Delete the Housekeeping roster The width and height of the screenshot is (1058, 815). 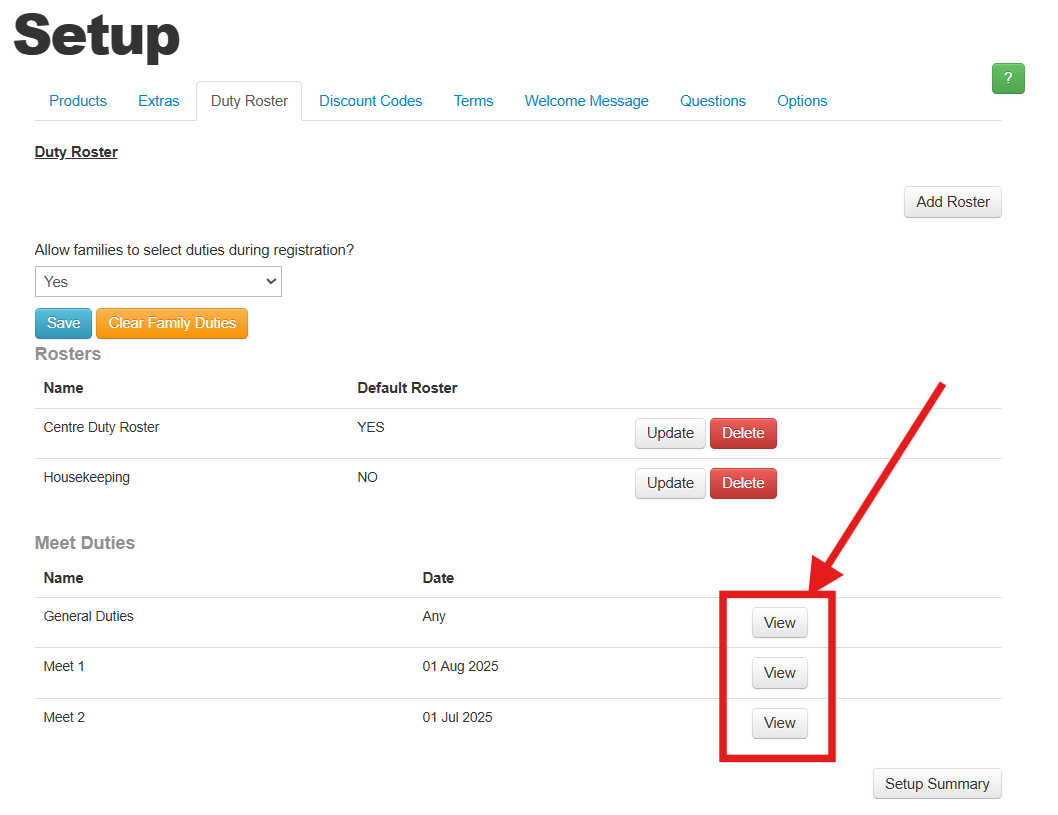click(x=743, y=483)
